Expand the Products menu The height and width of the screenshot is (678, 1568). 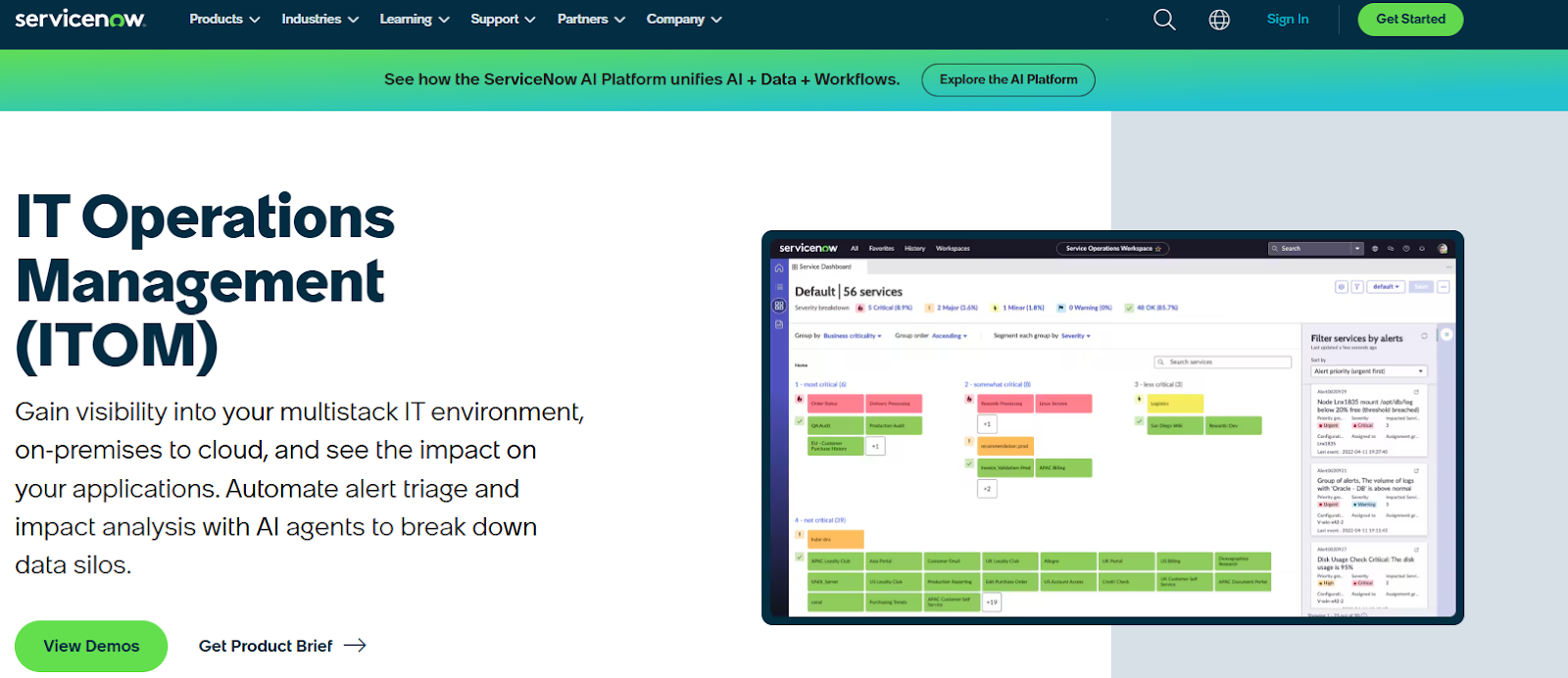click(224, 19)
